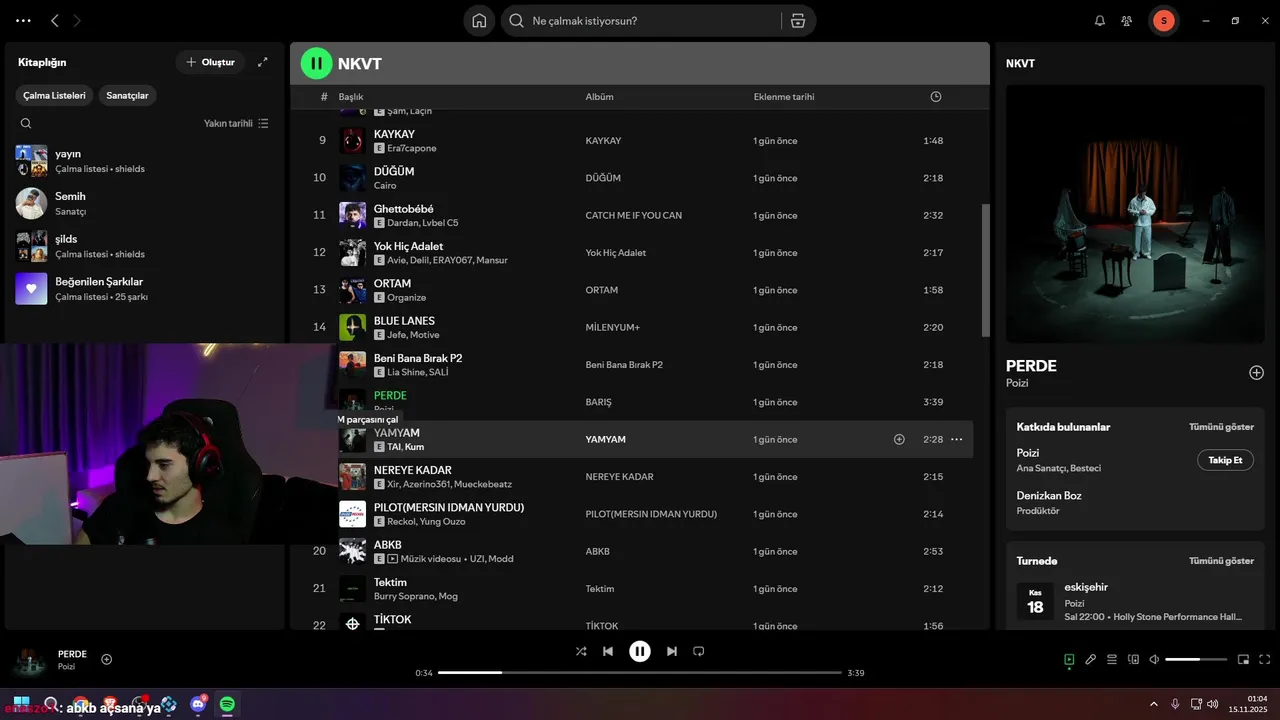Viewport: 1280px width, 720px height.
Task: Open the Browse icon in search bar
Action: click(797, 20)
